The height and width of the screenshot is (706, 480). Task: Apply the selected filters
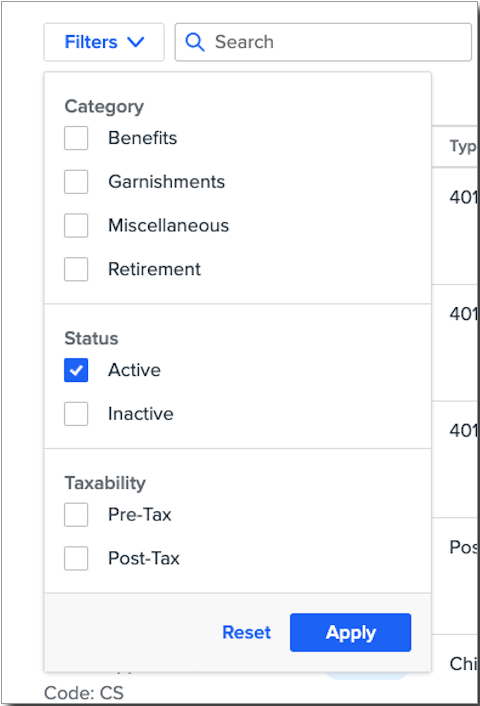[350, 632]
